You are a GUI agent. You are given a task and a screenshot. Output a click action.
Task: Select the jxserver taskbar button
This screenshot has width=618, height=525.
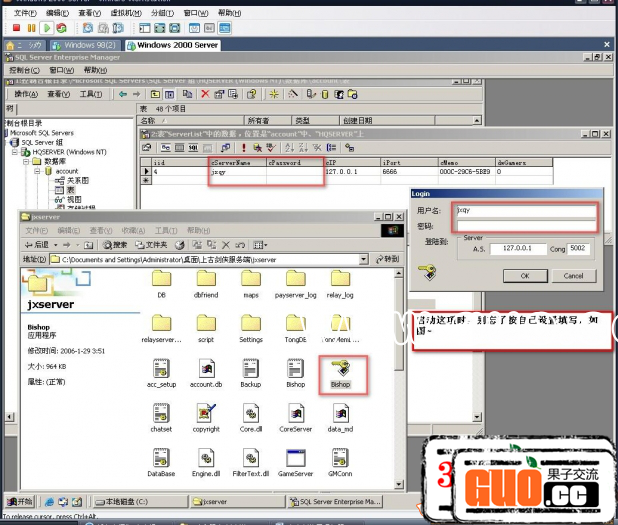point(238,501)
